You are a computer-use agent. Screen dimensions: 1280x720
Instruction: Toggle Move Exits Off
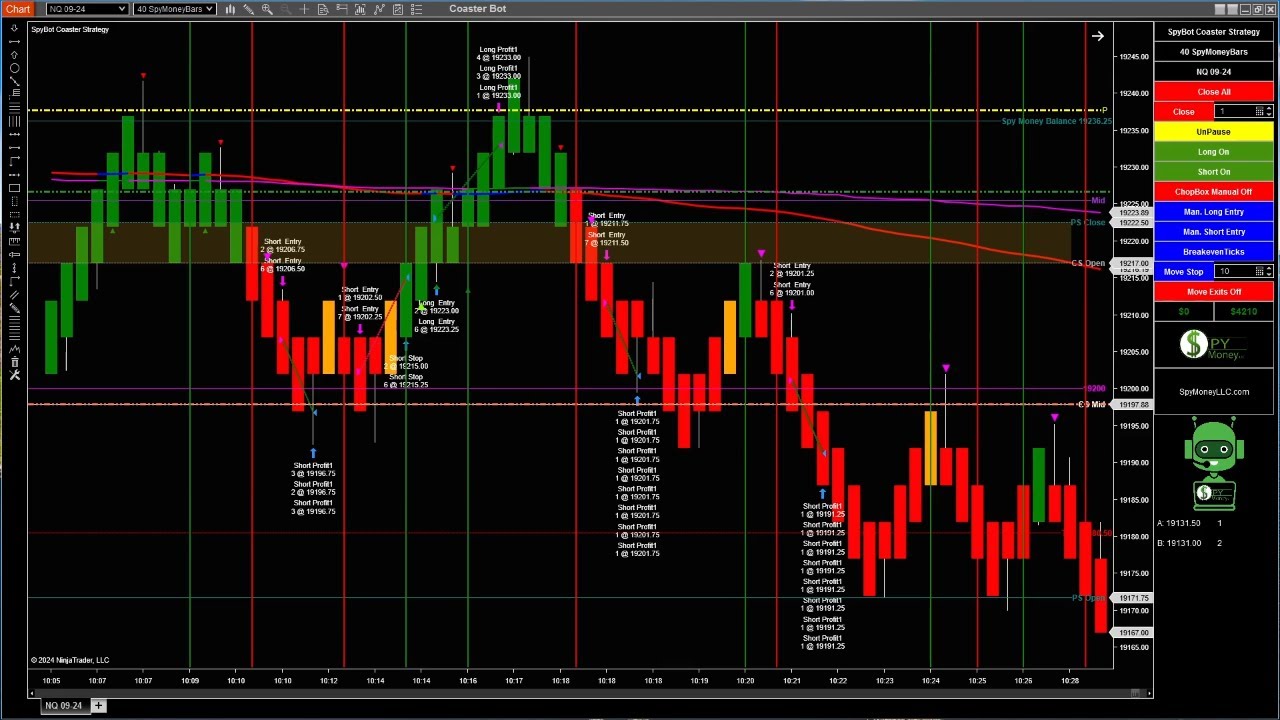pyautogui.click(x=1213, y=291)
